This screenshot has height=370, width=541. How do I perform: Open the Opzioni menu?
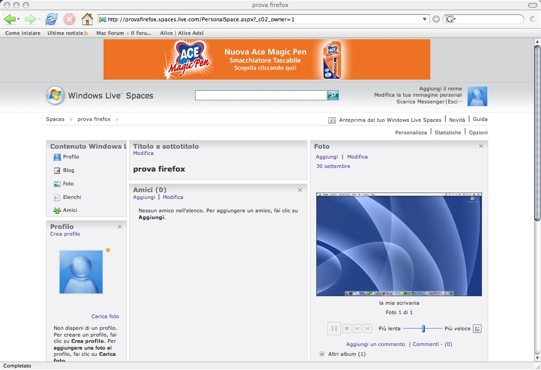click(x=478, y=133)
